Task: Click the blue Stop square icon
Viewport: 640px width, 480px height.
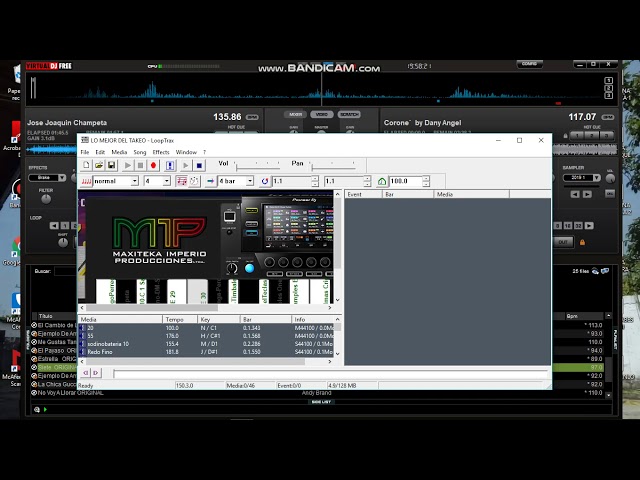Action: point(199,165)
